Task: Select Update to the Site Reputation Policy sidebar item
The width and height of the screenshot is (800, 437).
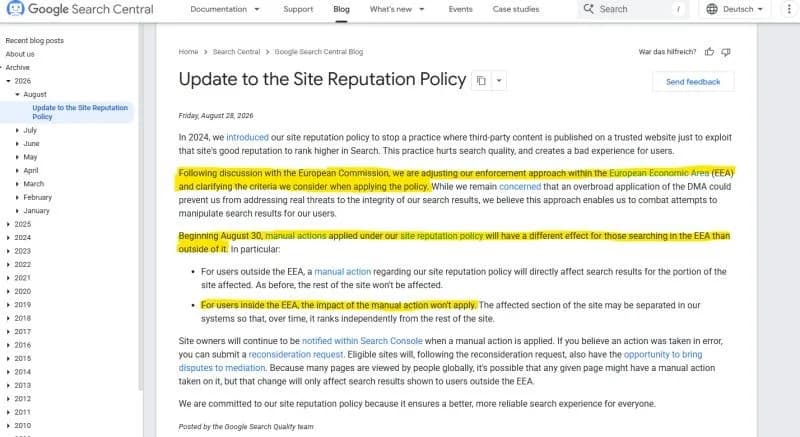Action: pos(80,112)
